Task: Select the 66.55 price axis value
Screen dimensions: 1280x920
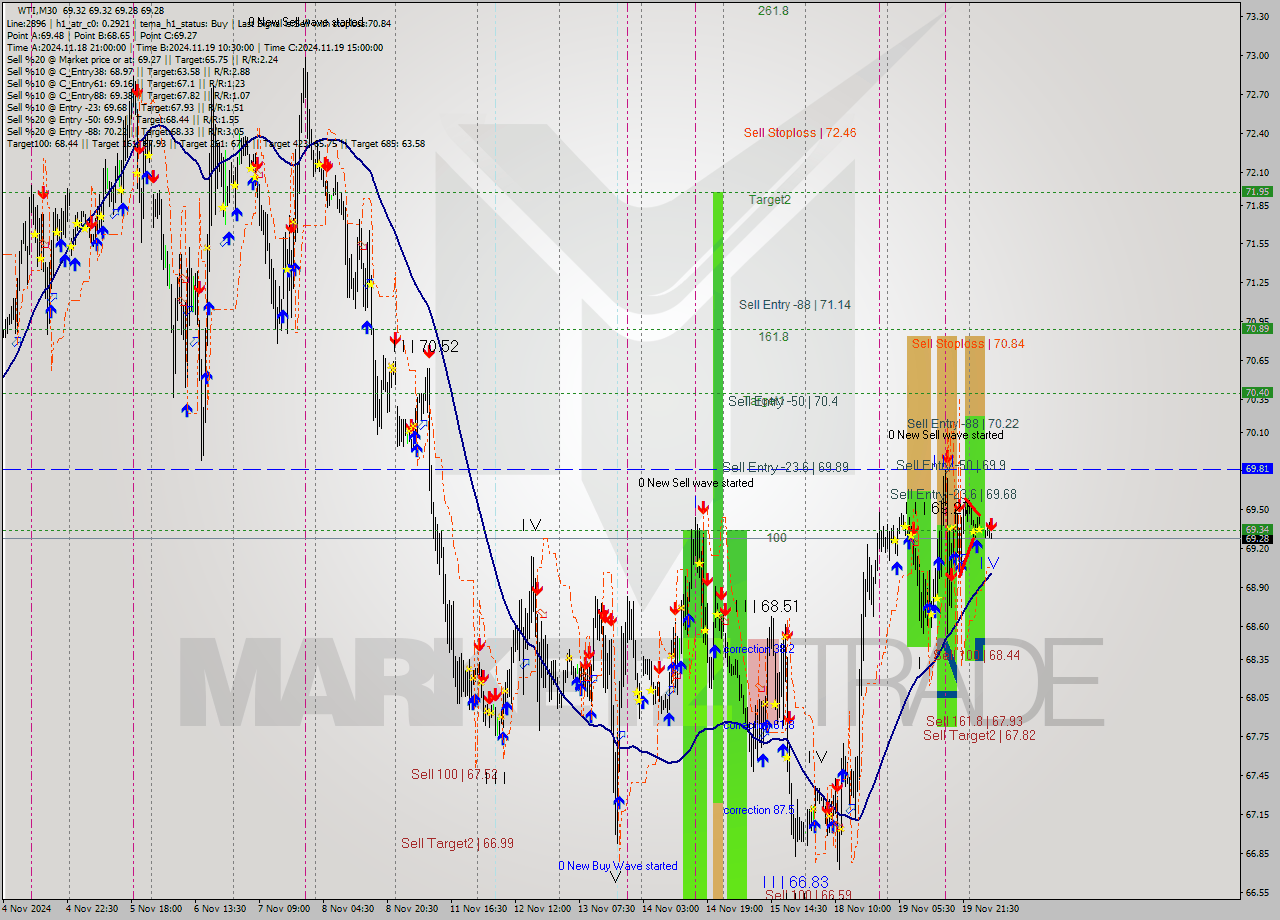Action: click(1257, 892)
